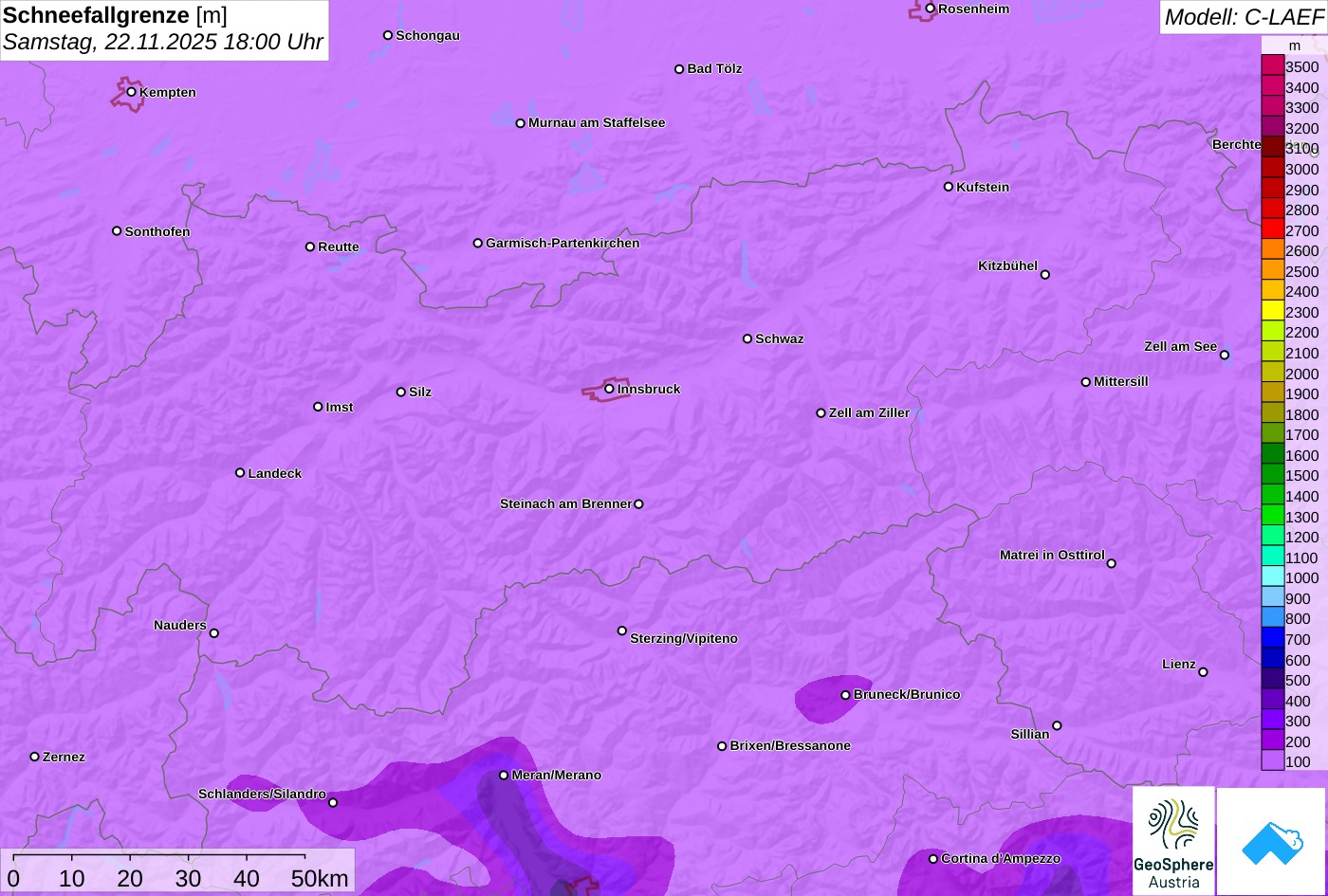Click the Schlanders/Silandro marker
This screenshot has height=896, width=1328.
pos(333,803)
